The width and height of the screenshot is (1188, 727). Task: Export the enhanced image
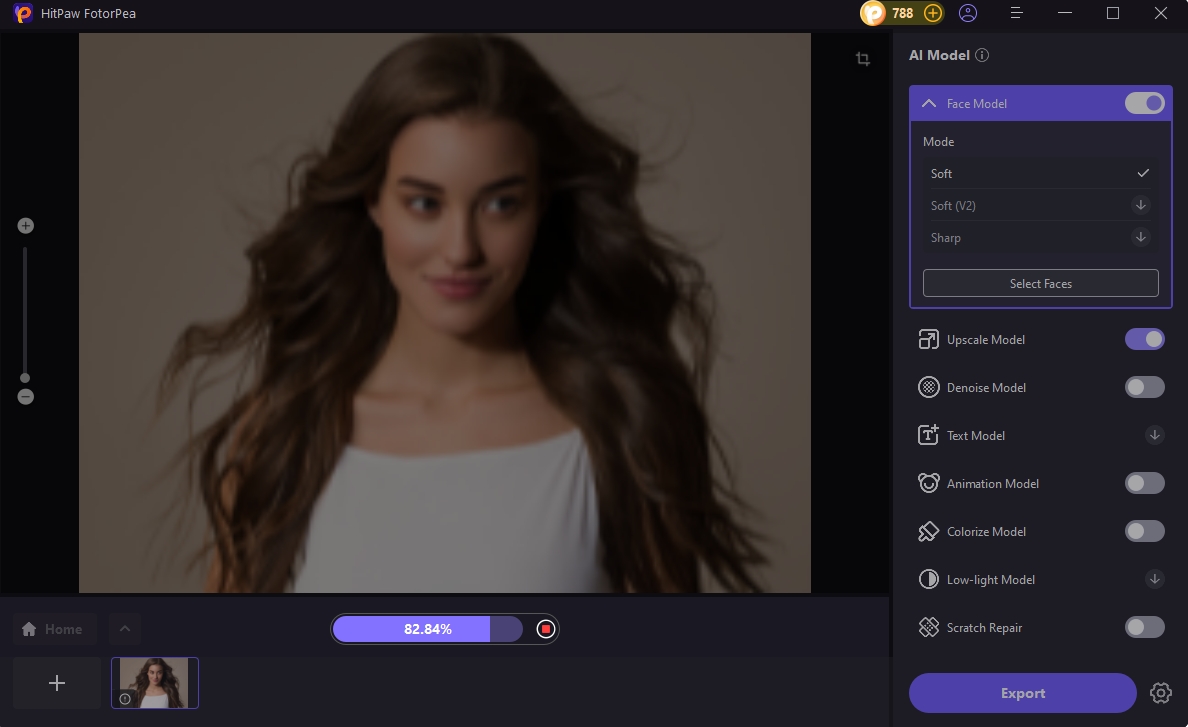[x=1022, y=693]
